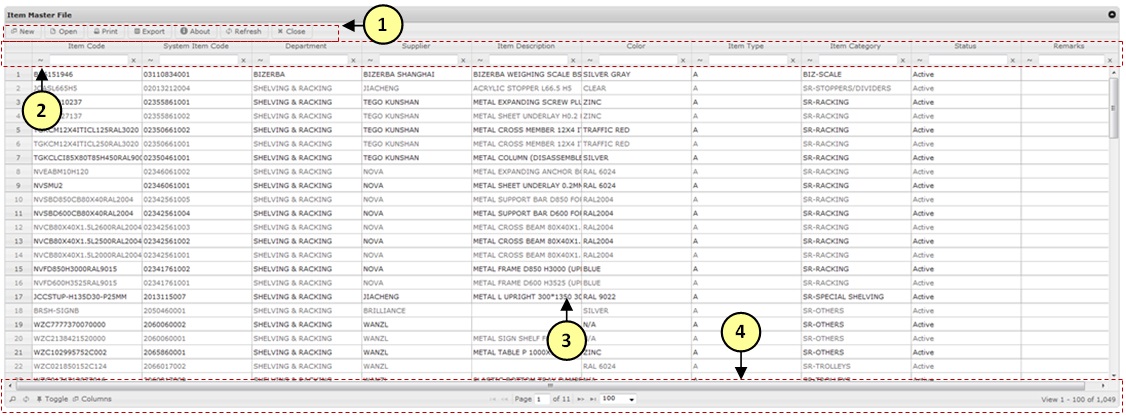The image size is (1126, 418).
Task: Refresh the Item Master File grid
Action: (x=243, y=31)
